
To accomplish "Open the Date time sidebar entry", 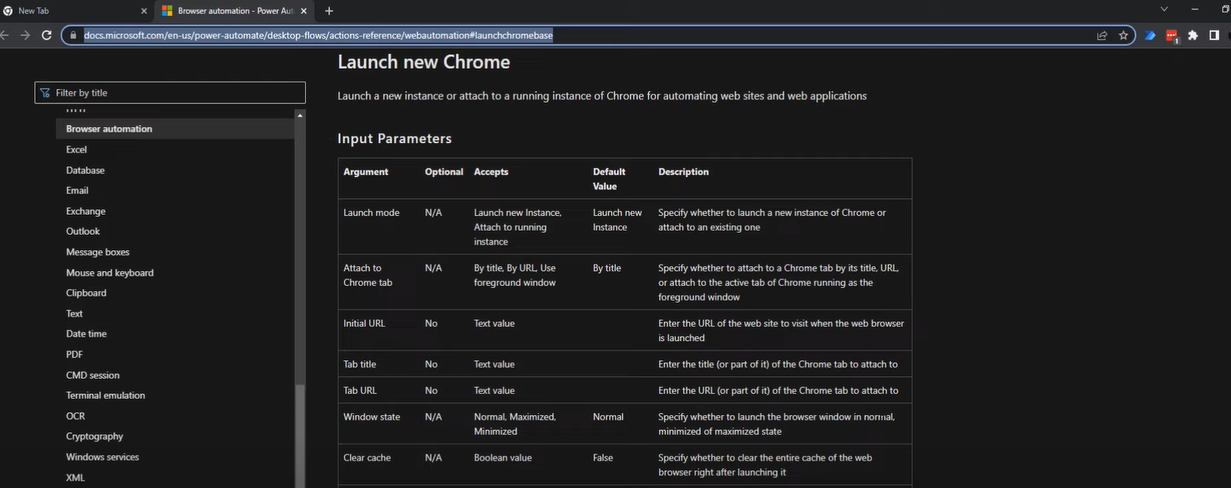I will [86, 334].
